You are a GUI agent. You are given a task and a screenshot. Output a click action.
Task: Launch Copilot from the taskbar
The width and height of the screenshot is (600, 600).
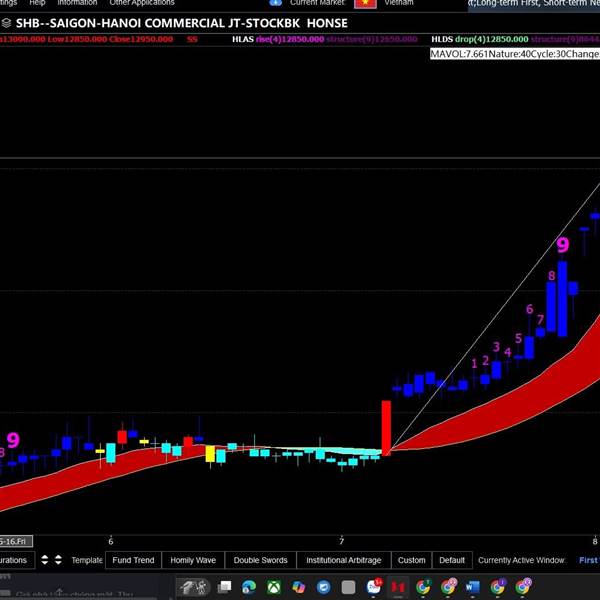(298, 586)
